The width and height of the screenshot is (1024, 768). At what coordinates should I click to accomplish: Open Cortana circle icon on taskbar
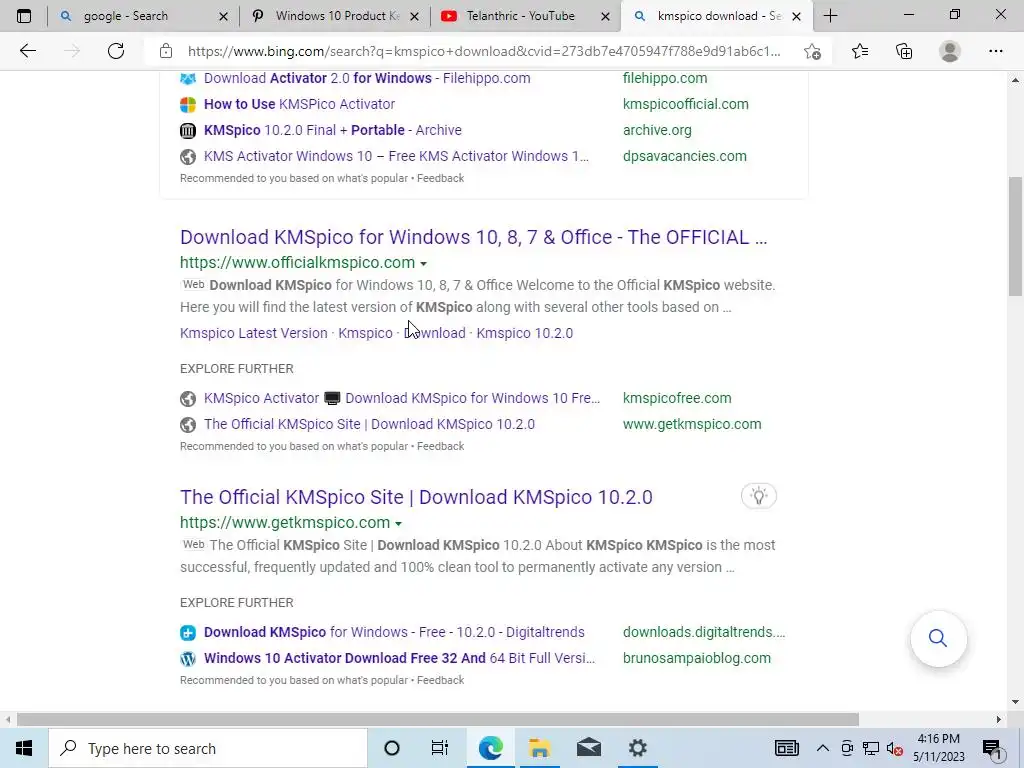(391, 748)
